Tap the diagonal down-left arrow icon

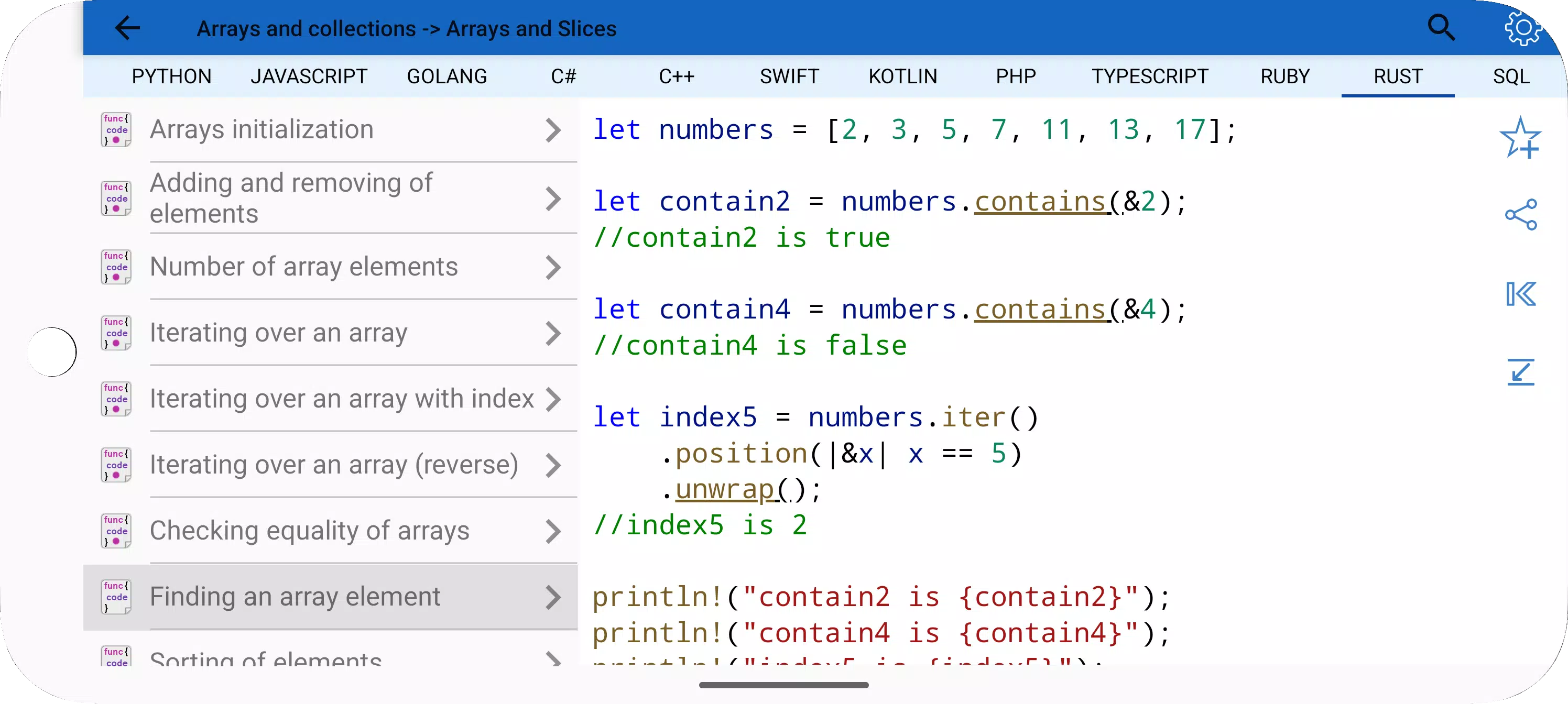tap(1520, 372)
